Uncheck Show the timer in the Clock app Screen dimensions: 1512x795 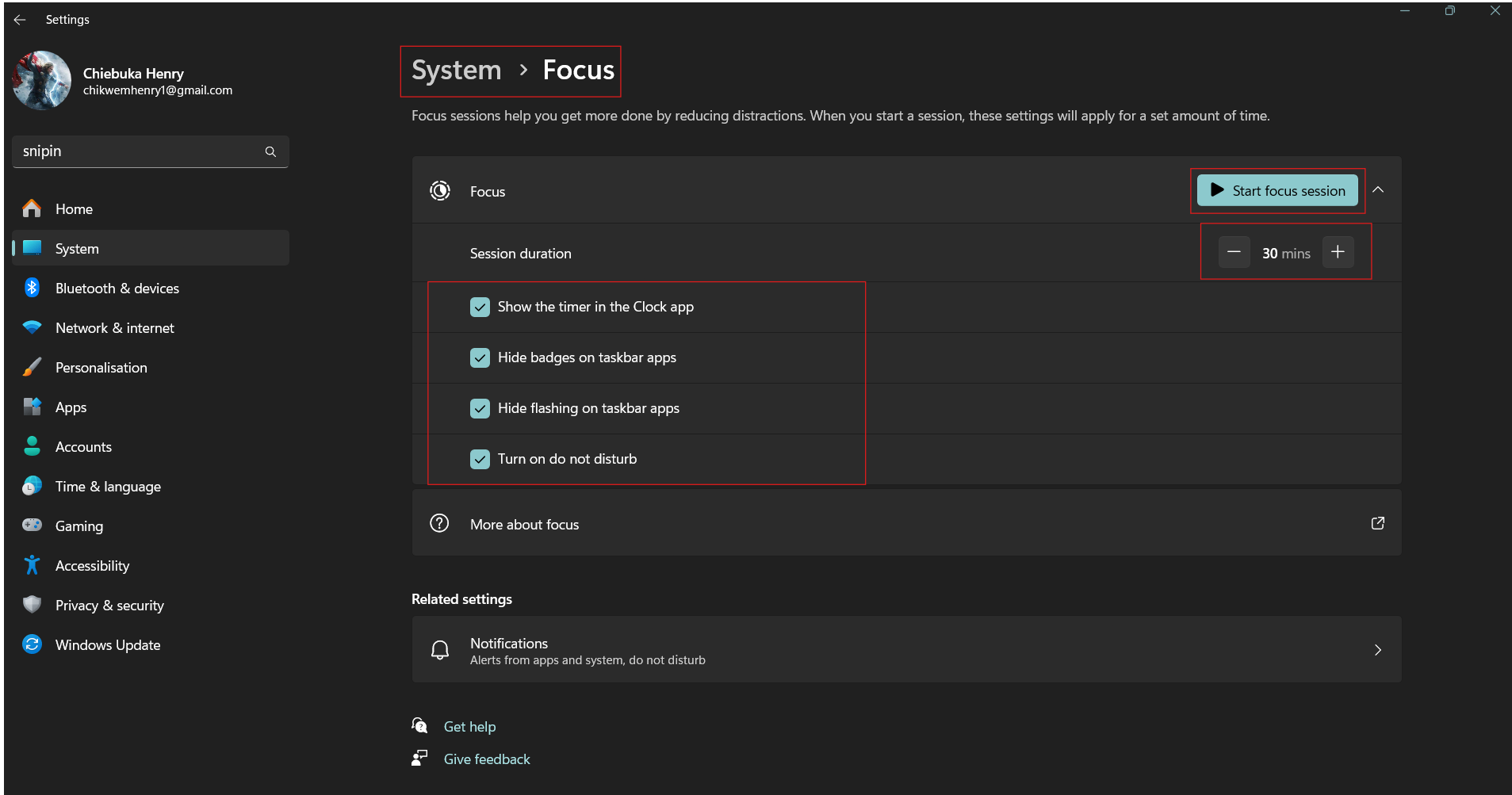pyautogui.click(x=480, y=307)
